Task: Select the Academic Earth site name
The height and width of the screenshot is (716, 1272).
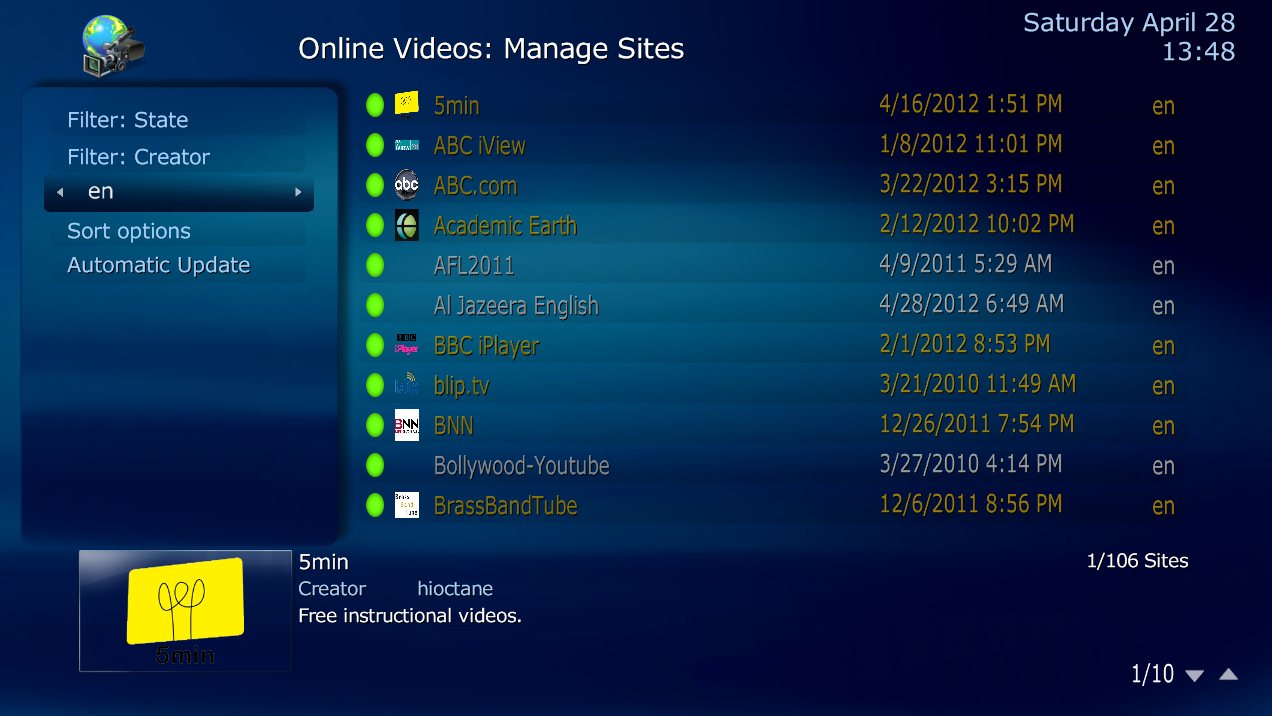Action: [505, 225]
